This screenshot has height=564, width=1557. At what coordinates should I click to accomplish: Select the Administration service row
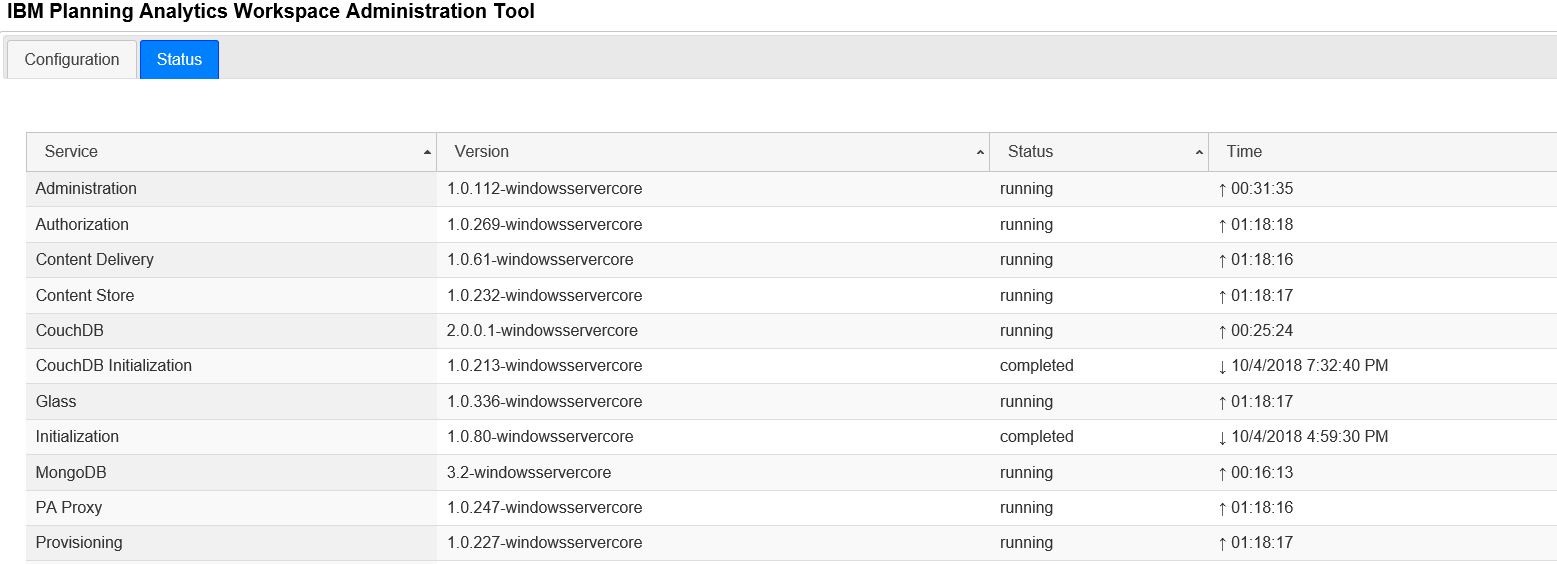tap(791, 189)
